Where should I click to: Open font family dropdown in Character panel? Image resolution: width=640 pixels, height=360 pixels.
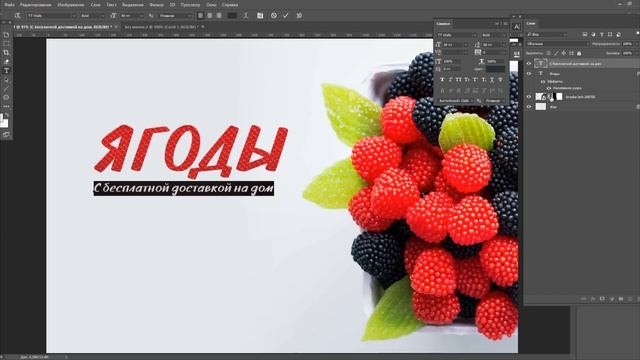(457, 35)
